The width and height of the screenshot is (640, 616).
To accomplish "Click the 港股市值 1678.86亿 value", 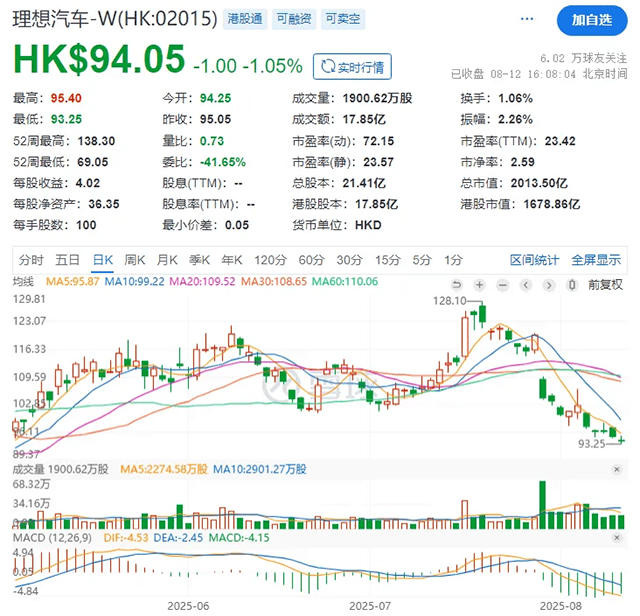I will pos(551,204).
